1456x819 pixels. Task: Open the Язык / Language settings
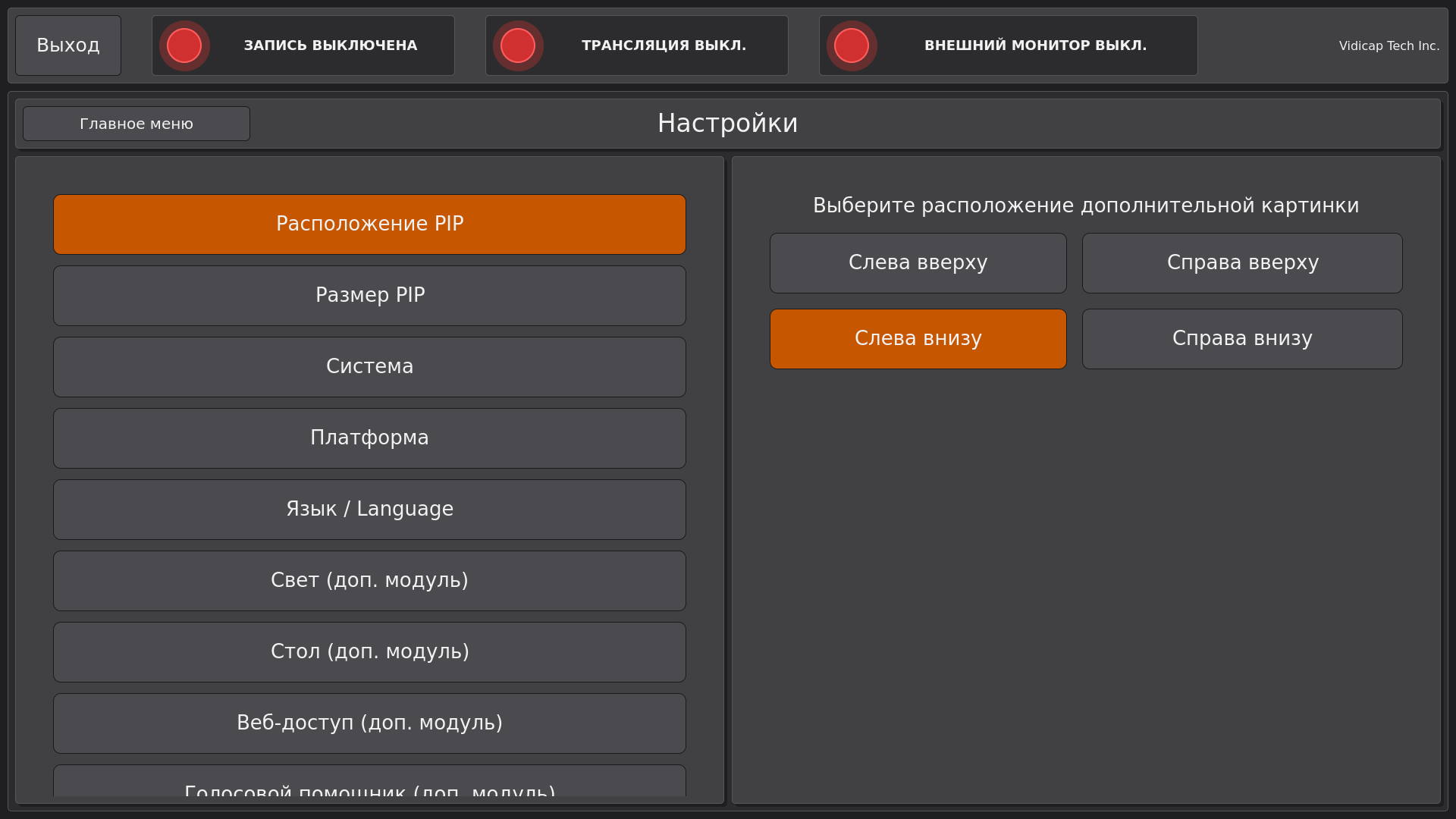click(x=369, y=510)
